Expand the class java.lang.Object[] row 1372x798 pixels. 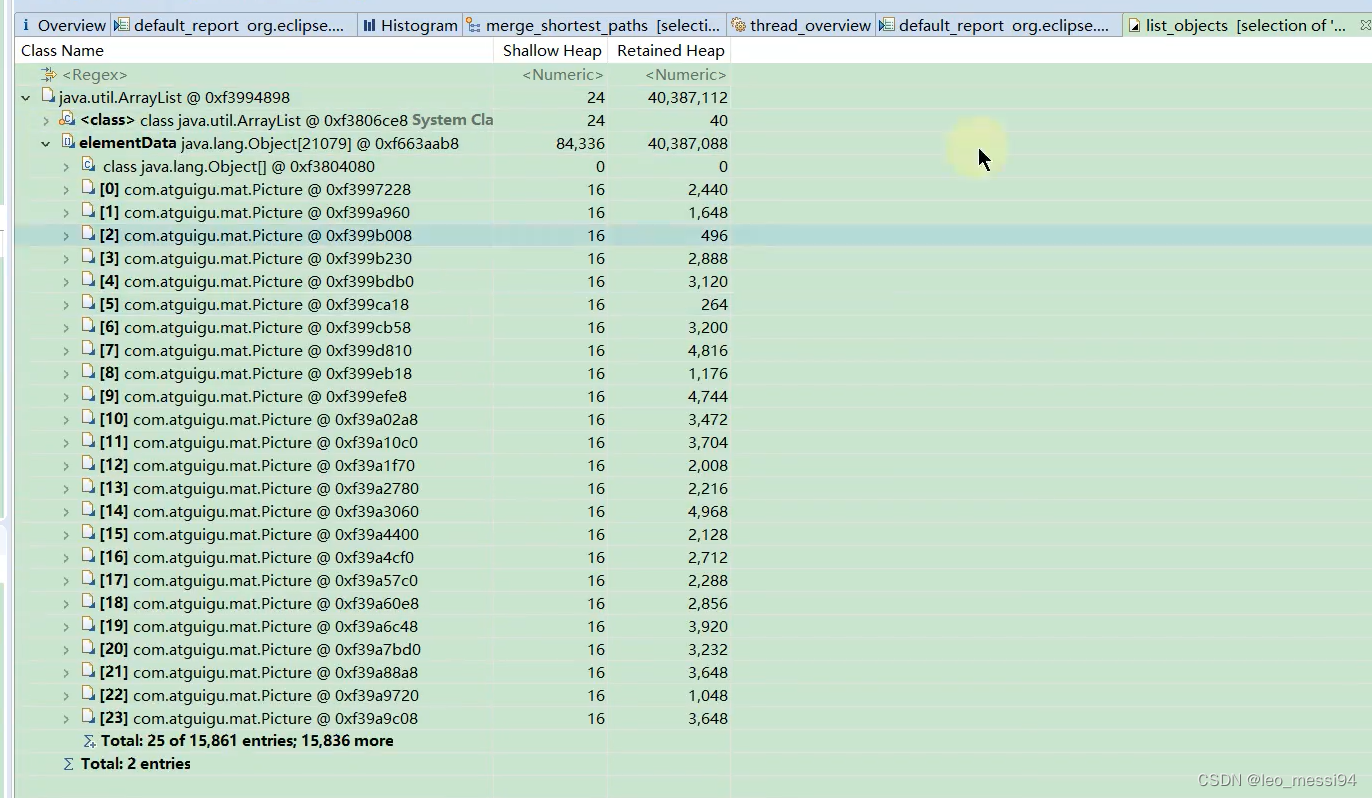point(66,167)
